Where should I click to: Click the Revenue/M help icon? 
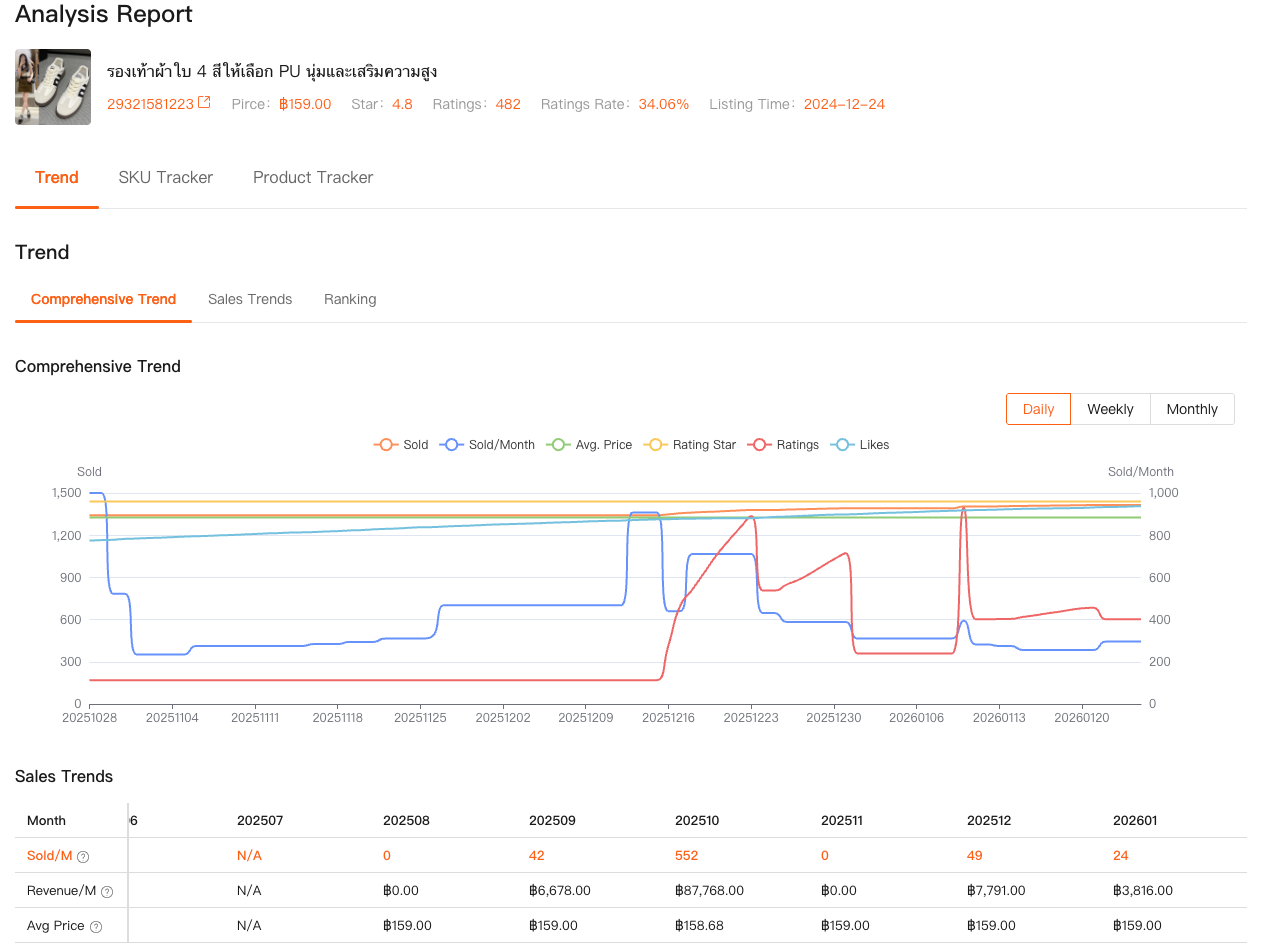click(x=106, y=891)
